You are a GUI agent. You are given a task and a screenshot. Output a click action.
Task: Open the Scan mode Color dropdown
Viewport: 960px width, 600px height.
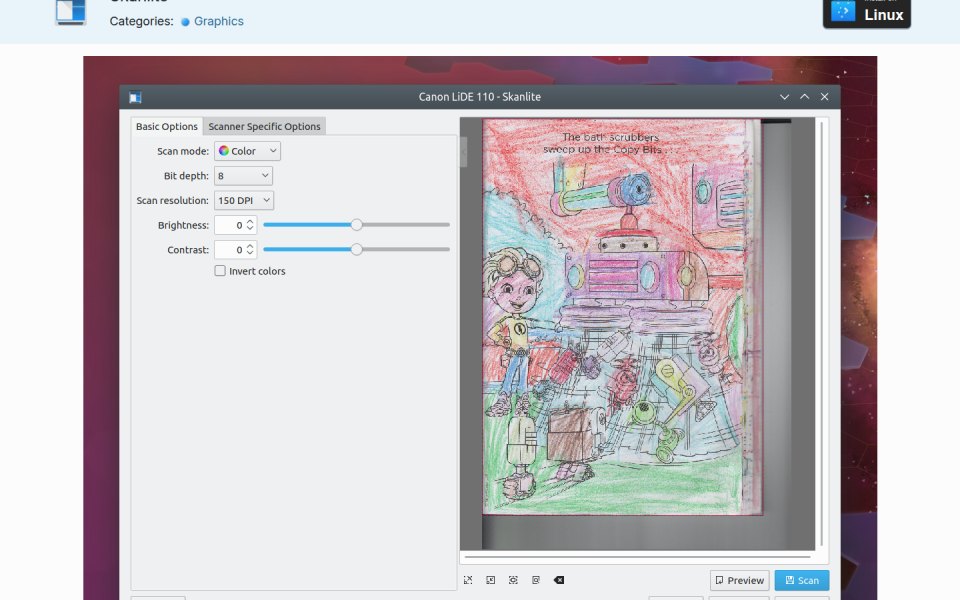pos(247,151)
